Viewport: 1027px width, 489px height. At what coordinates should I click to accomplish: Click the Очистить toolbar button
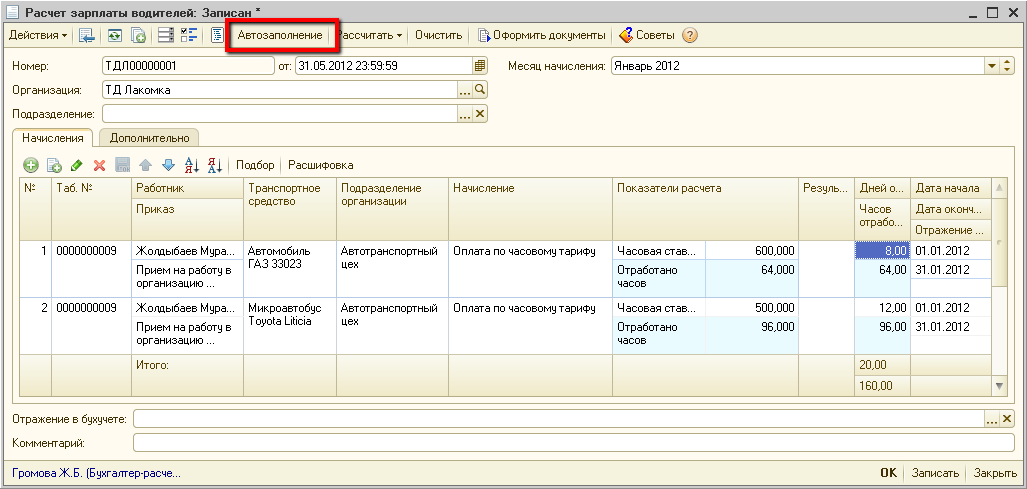pyautogui.click(x=438, y=35)
